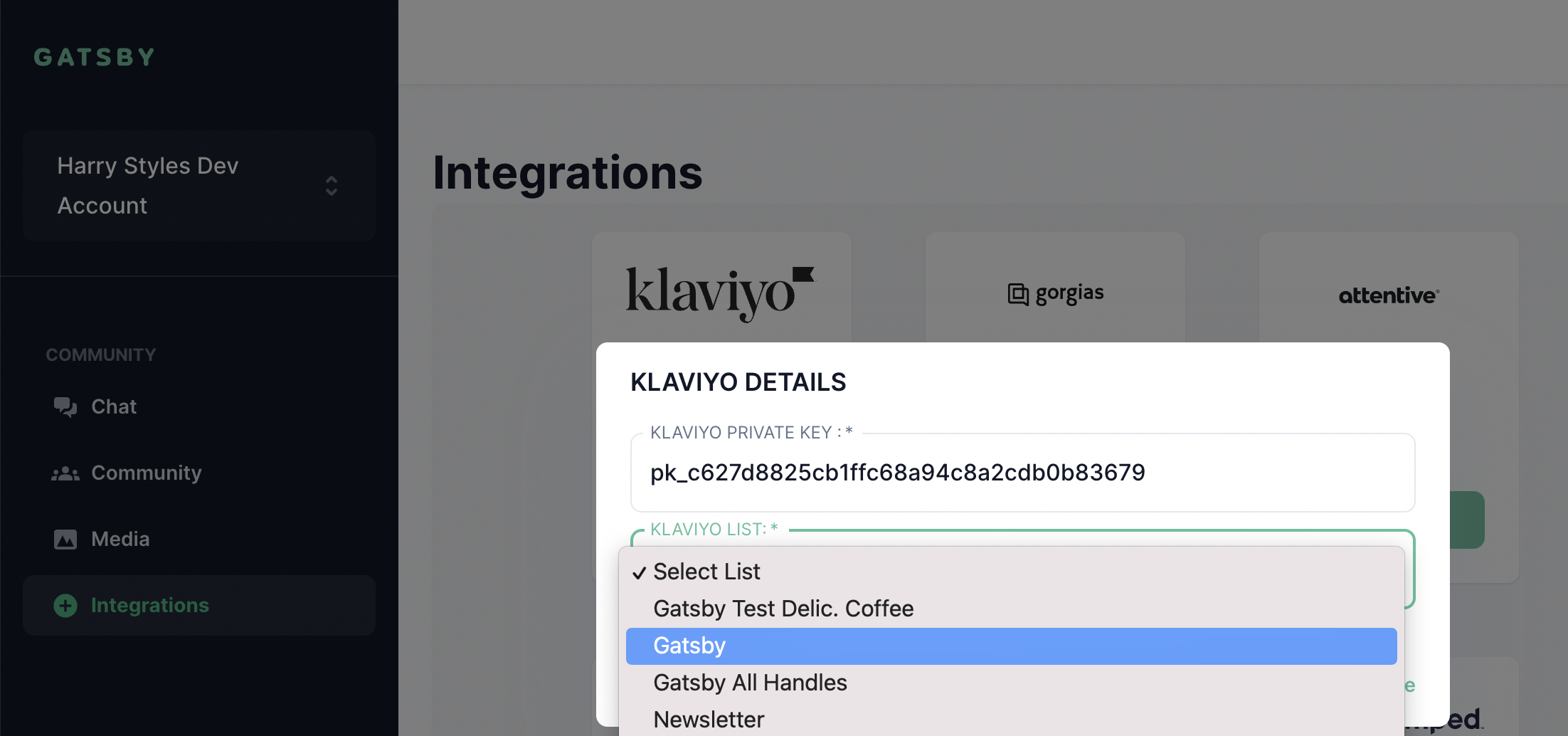Click the Media image icon
Screen dimensions: 1568x736
coord(65,540)
